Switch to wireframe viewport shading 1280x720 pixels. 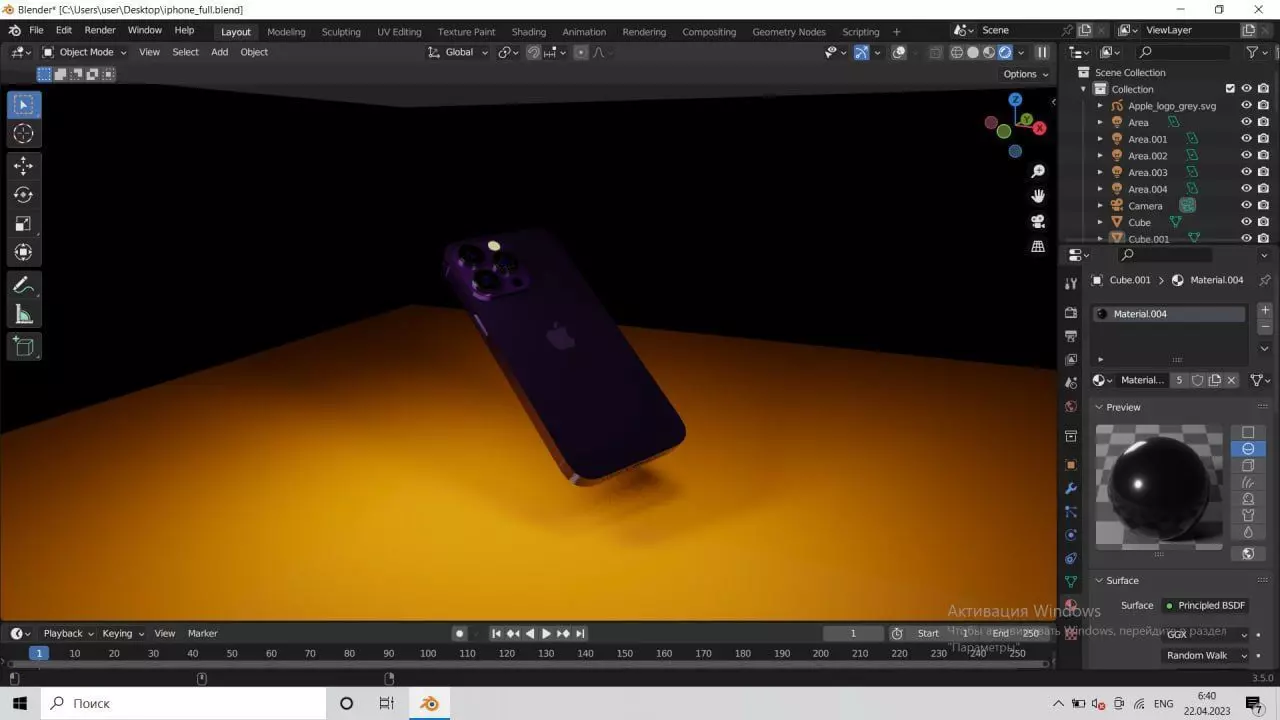coord(957,52)
